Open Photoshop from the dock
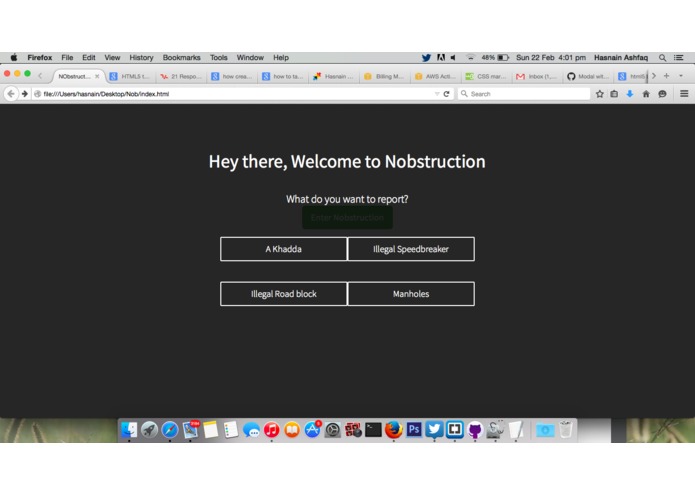The image size is (695, 494). (x=414, y=429)
